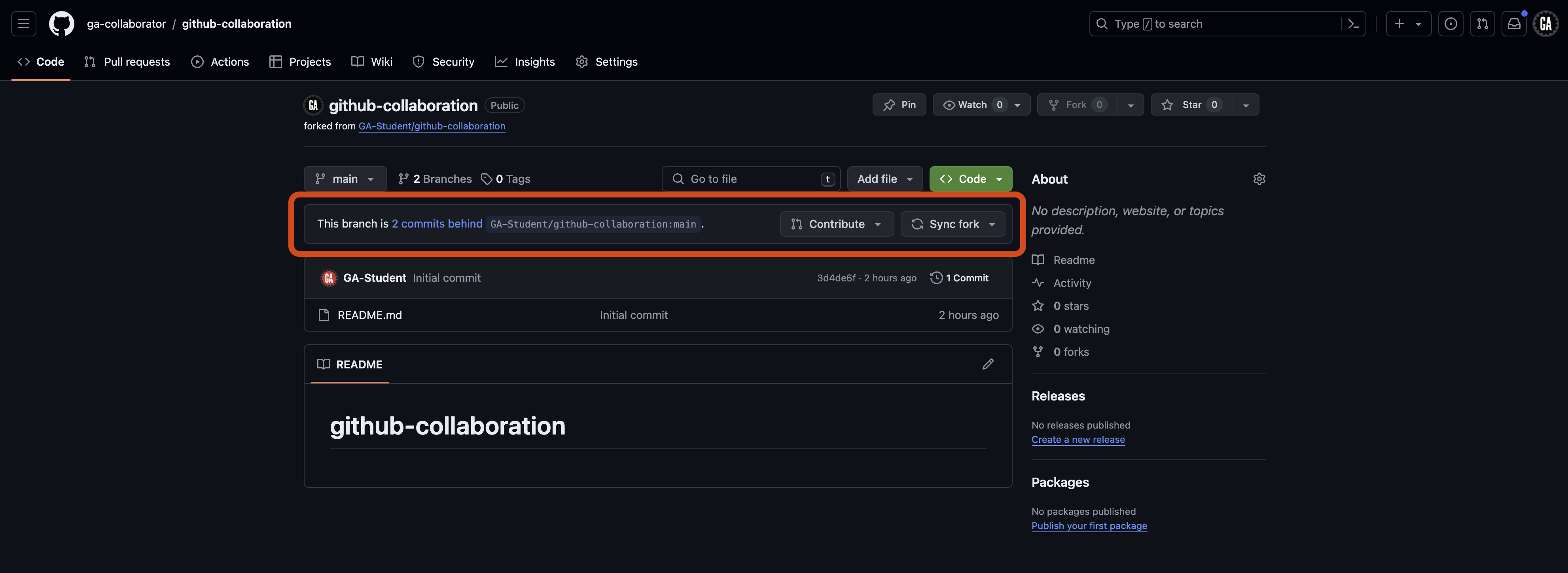Expand the main branch selector dropdown
The width and height of the screenshot is (1568, 573).
point(345,178)
